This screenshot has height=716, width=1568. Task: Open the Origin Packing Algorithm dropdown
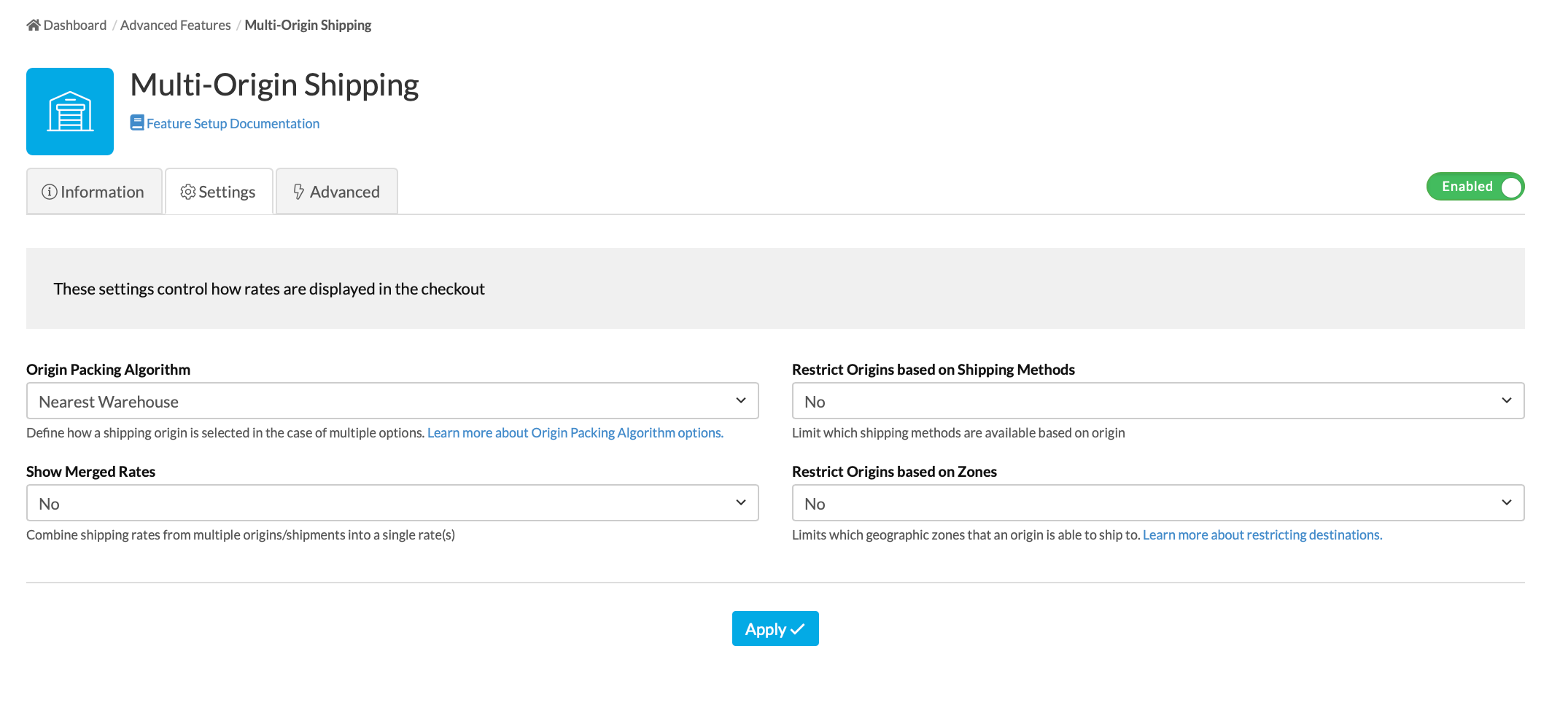392,401
